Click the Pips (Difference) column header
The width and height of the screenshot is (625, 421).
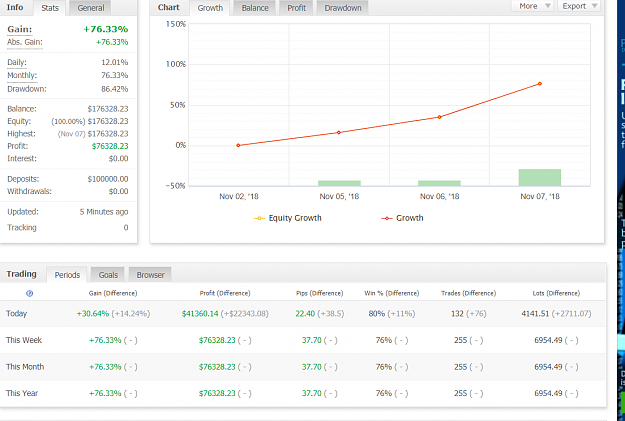pos(319,293)
